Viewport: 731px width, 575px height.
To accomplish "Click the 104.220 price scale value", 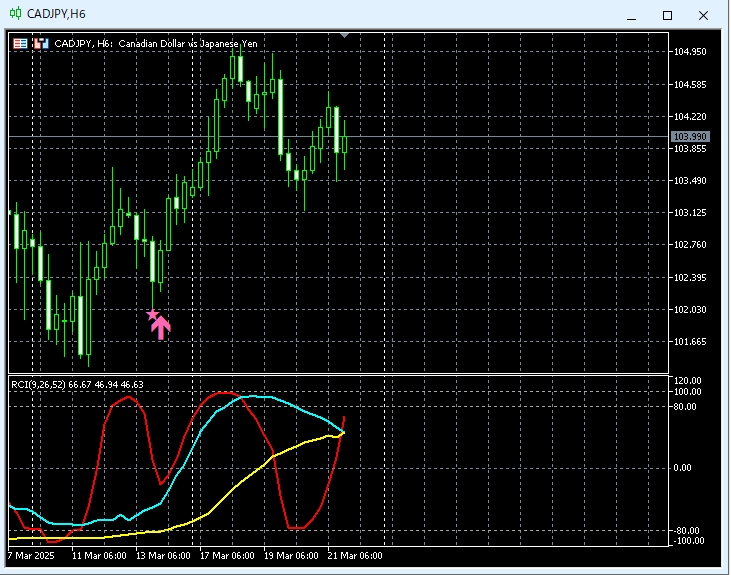I will point(690,117).
